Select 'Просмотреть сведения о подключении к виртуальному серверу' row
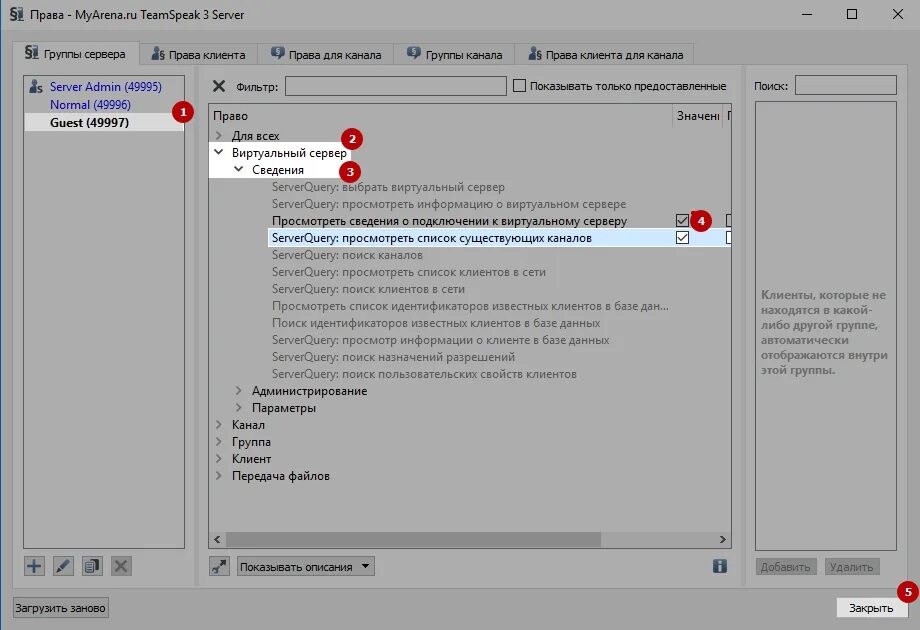 [449, 221]
